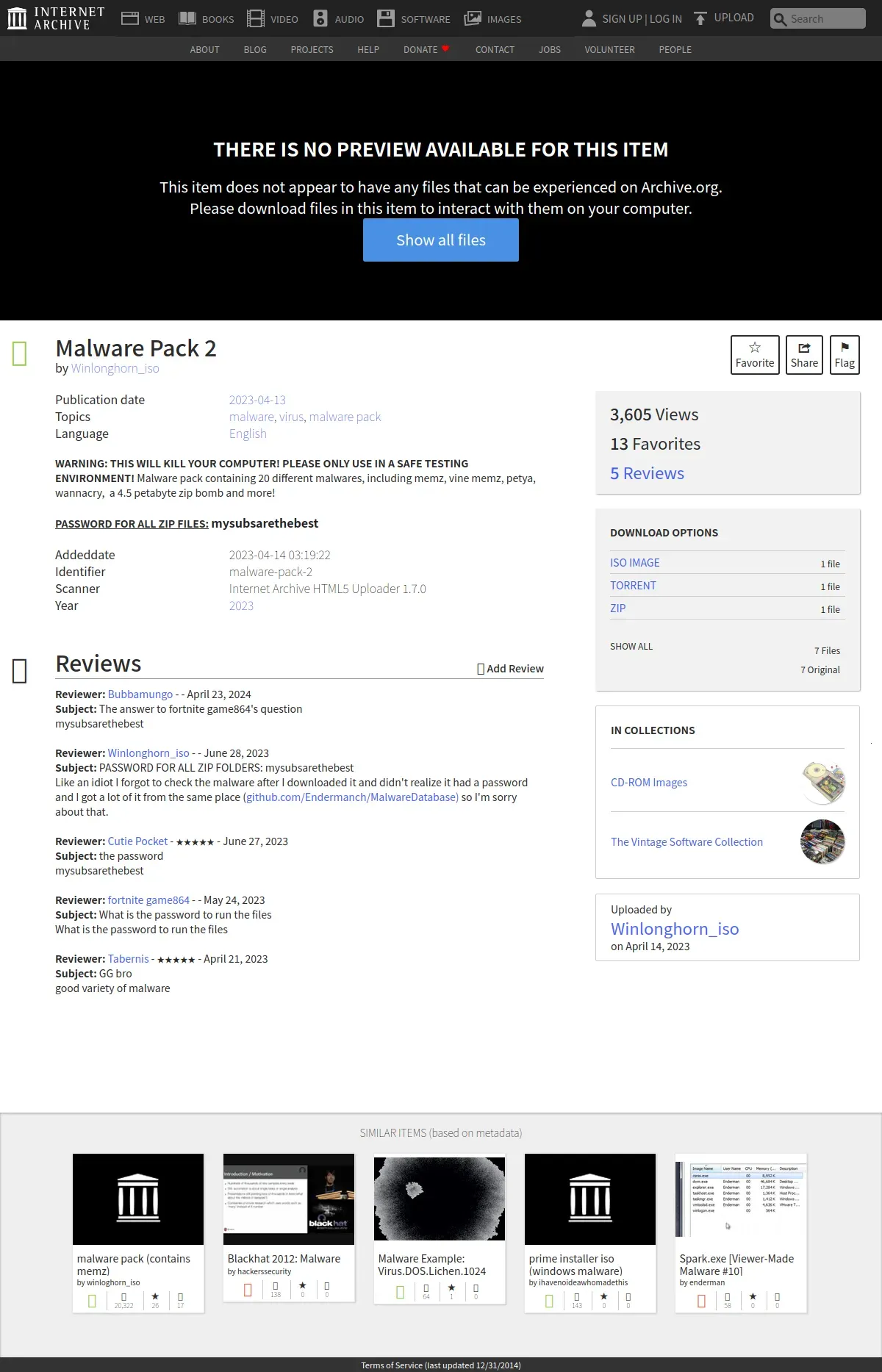Open the Blog menu item
This screenshot has width=882, height=1372.
255,49
